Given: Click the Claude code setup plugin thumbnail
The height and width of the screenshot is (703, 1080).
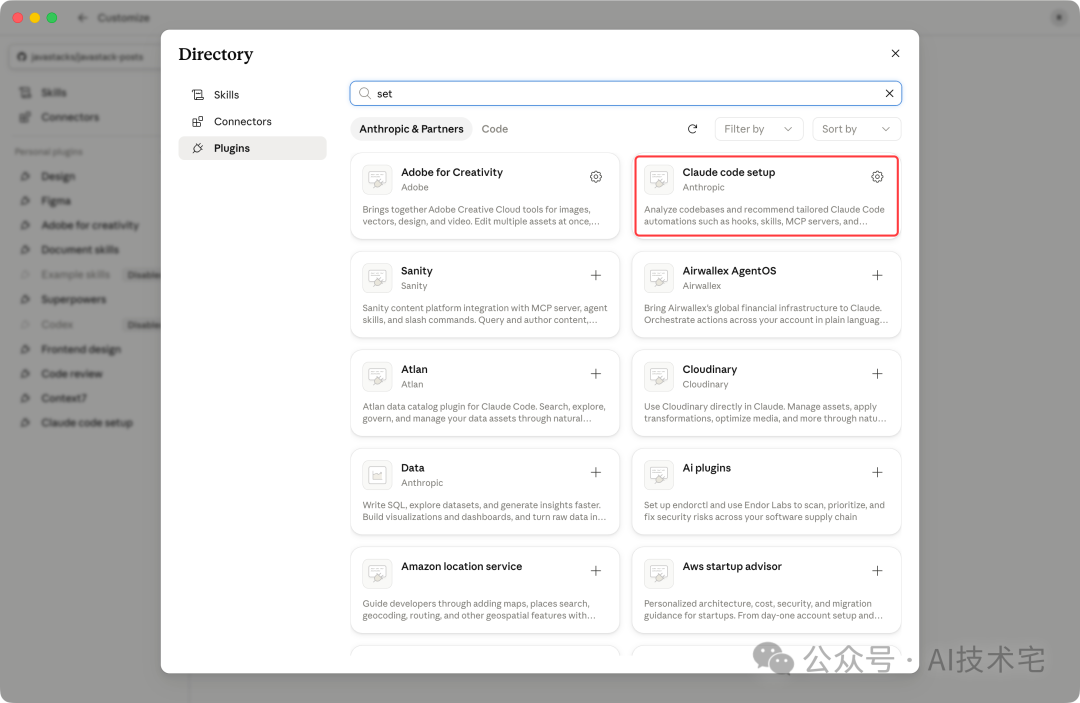Looking at the screenshot, I should coord(658,180).
